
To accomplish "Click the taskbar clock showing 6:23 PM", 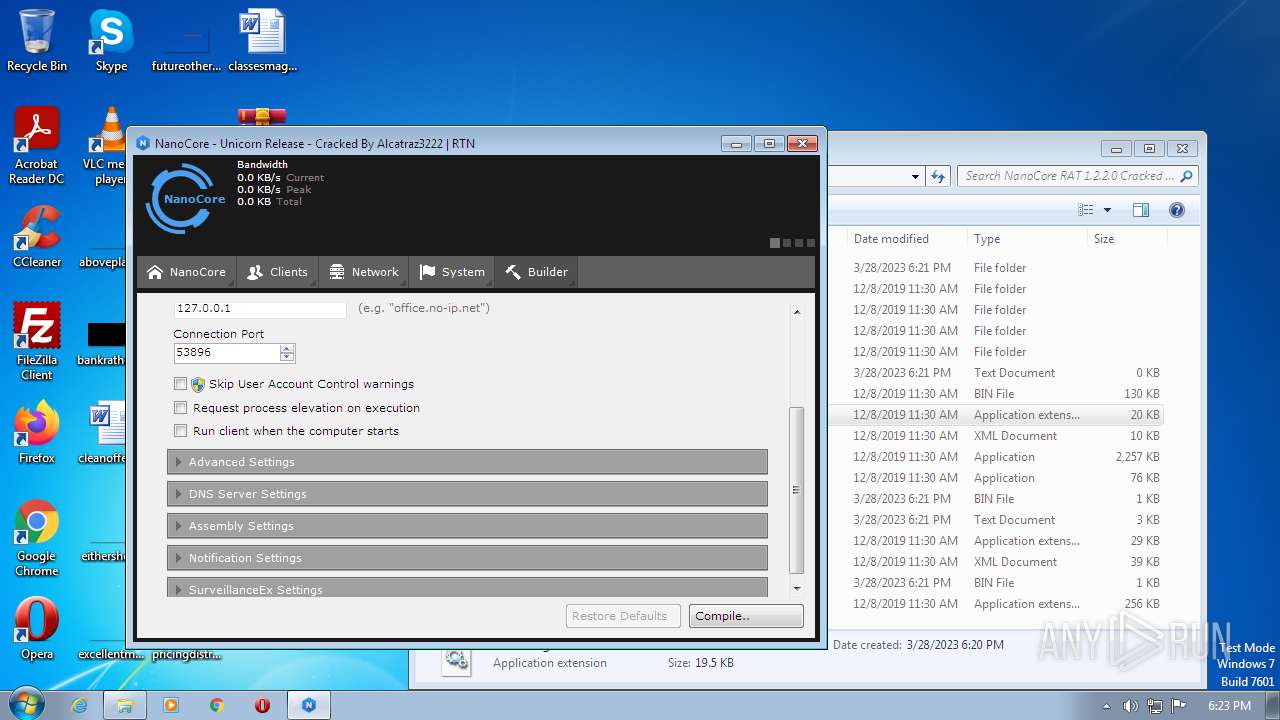I will tap(1229, 706).
